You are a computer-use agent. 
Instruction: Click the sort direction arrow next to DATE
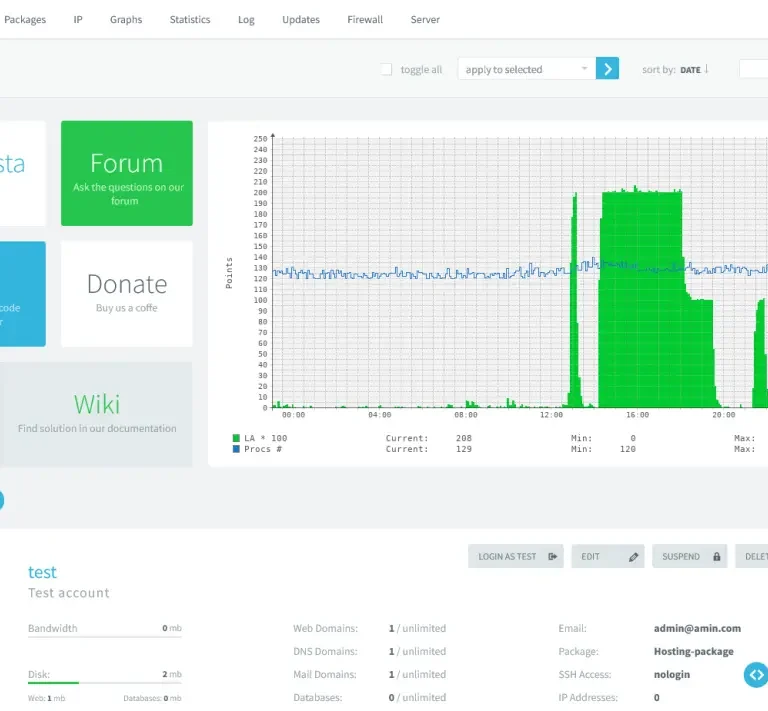(706, 69)
